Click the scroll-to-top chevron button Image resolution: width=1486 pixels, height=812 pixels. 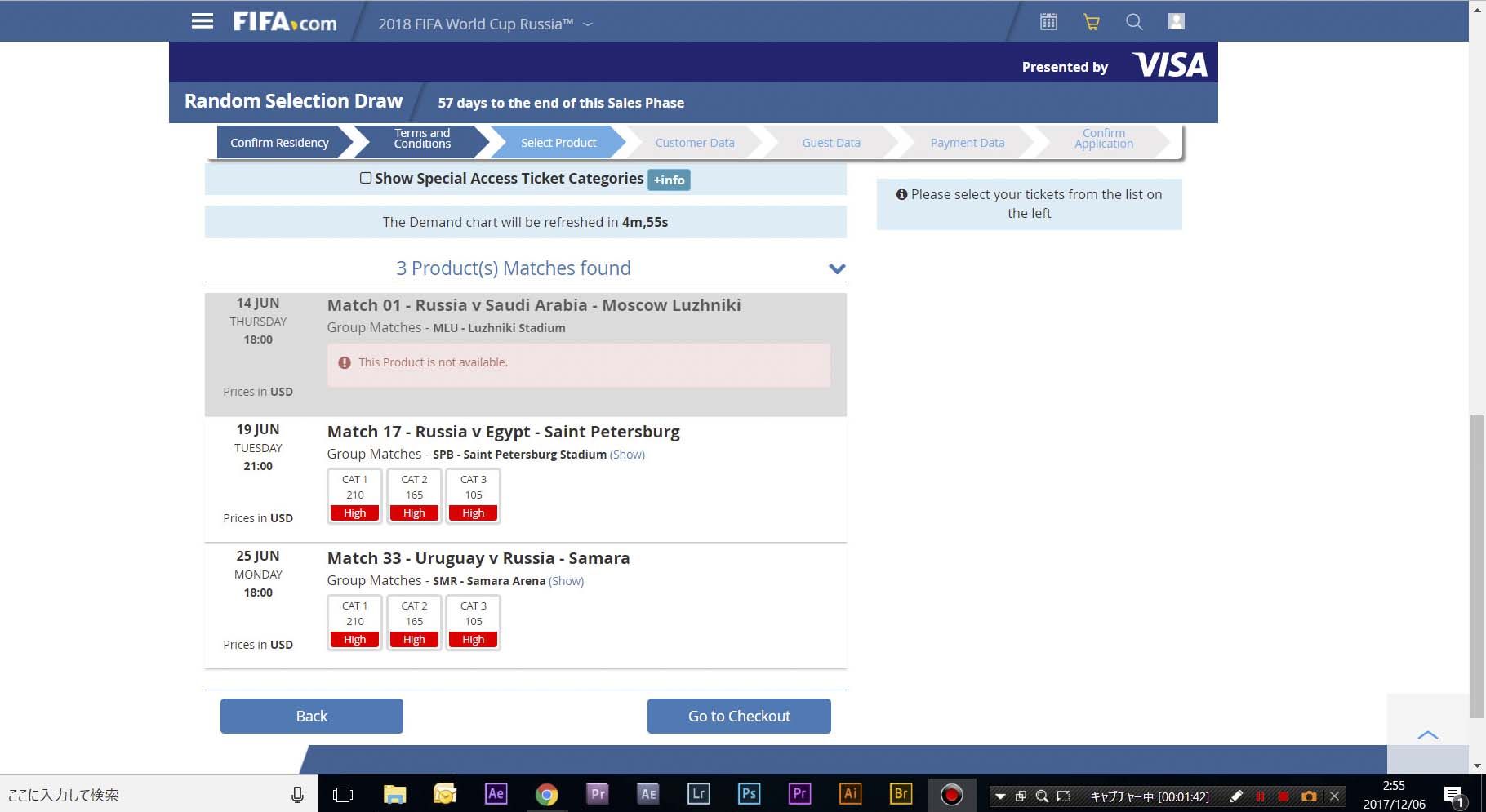click(1428, 734)
